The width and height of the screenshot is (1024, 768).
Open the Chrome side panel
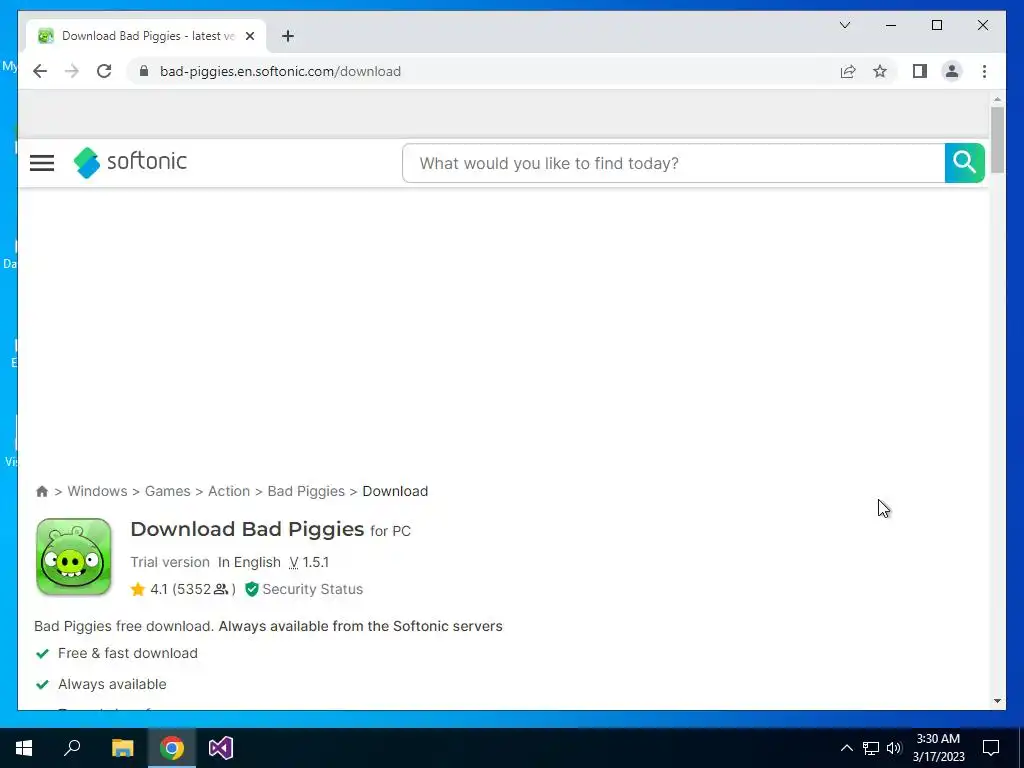tap(920, 71)
